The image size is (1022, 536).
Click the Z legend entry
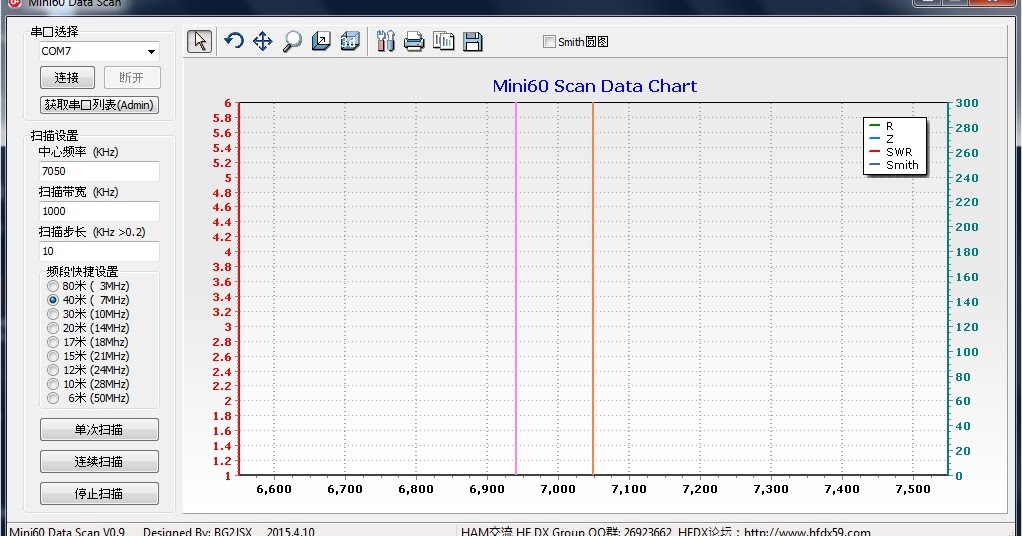881,139
